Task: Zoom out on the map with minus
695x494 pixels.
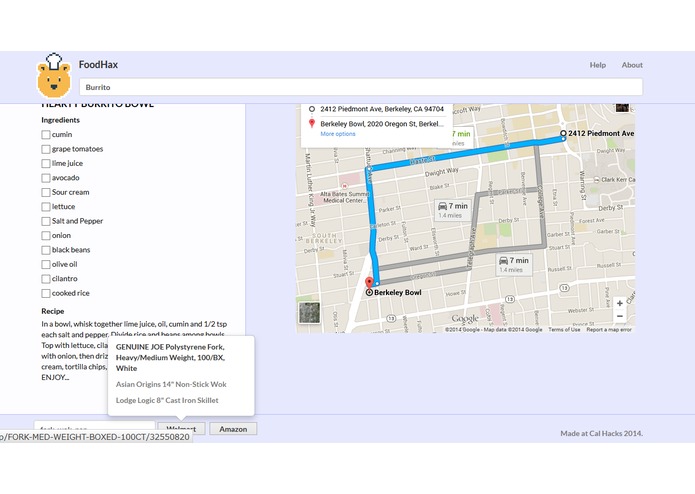Action: coord(620,316)
